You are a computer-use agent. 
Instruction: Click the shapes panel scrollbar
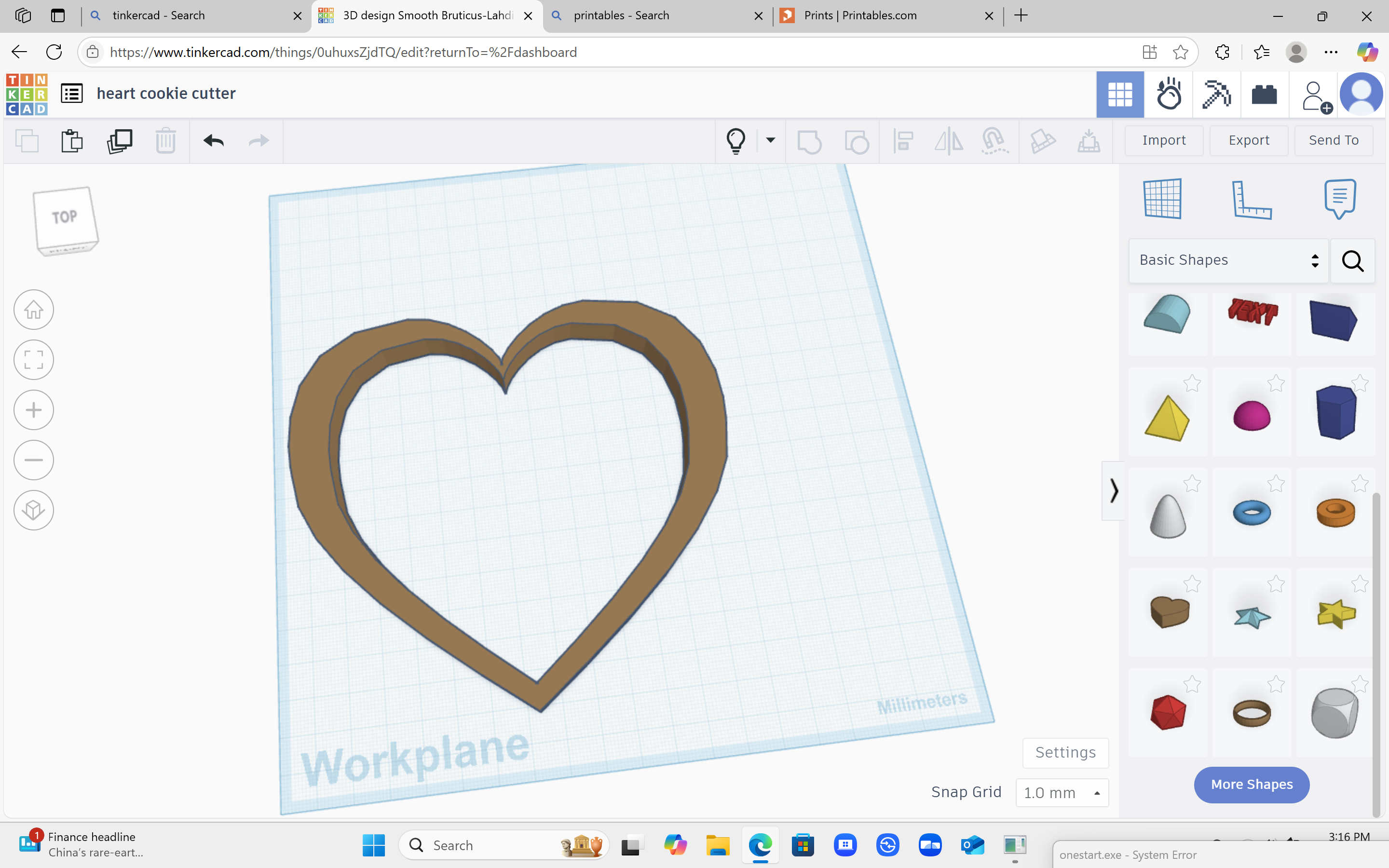tap(1376, 654)
